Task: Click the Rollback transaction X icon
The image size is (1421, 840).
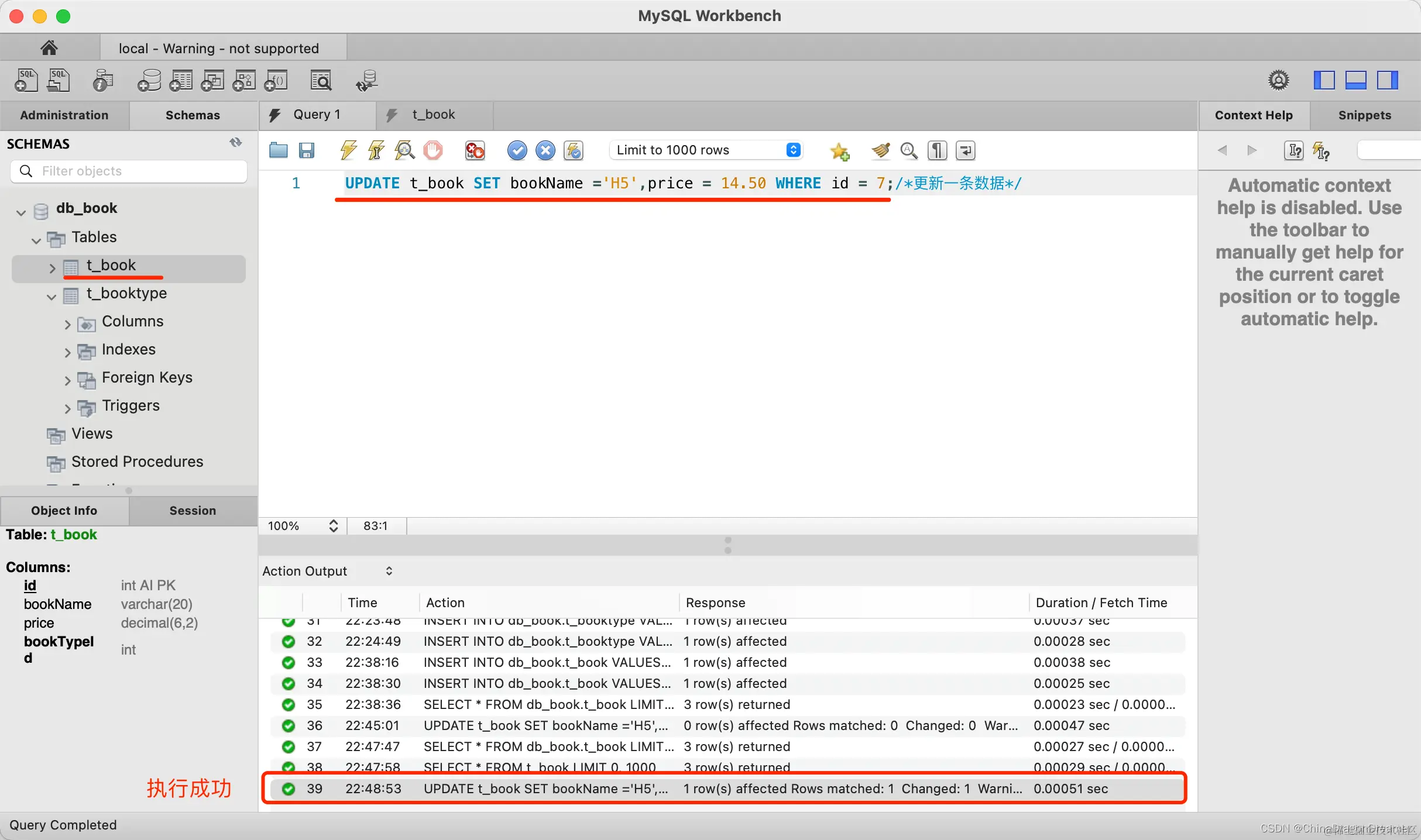Action: [x=545, y=150]
